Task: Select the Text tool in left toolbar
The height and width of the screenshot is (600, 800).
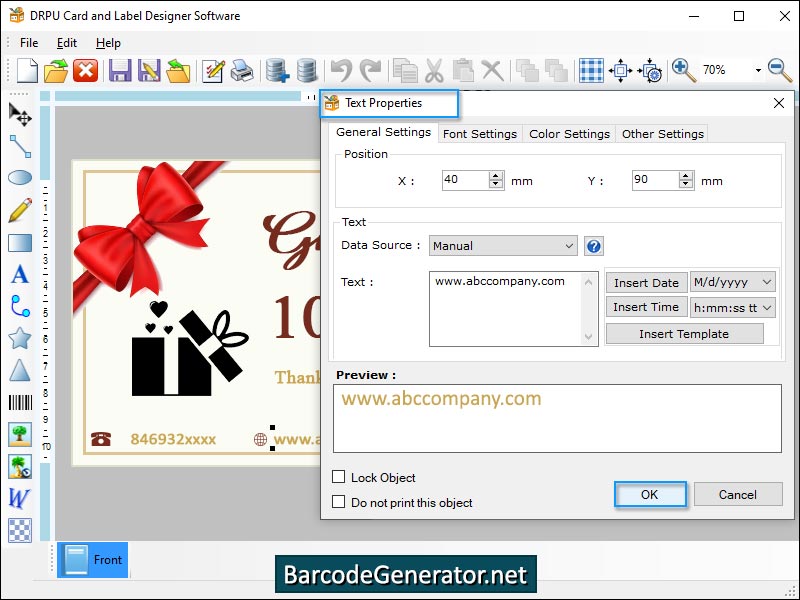Action: 18,274
